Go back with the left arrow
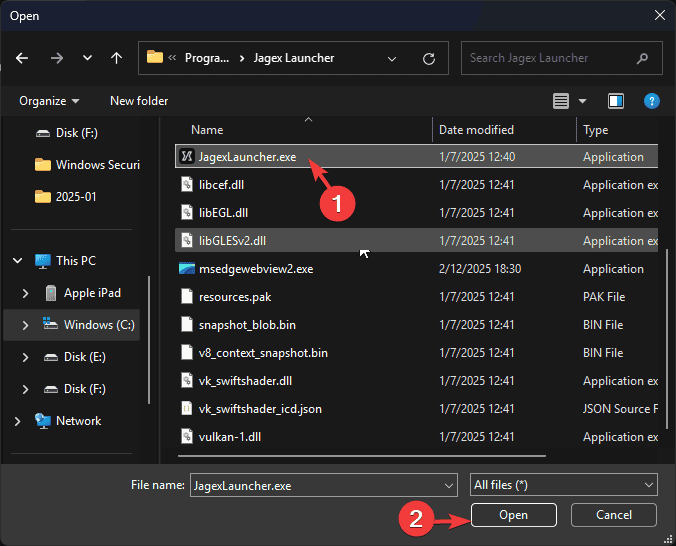 [x=22, y=58]
